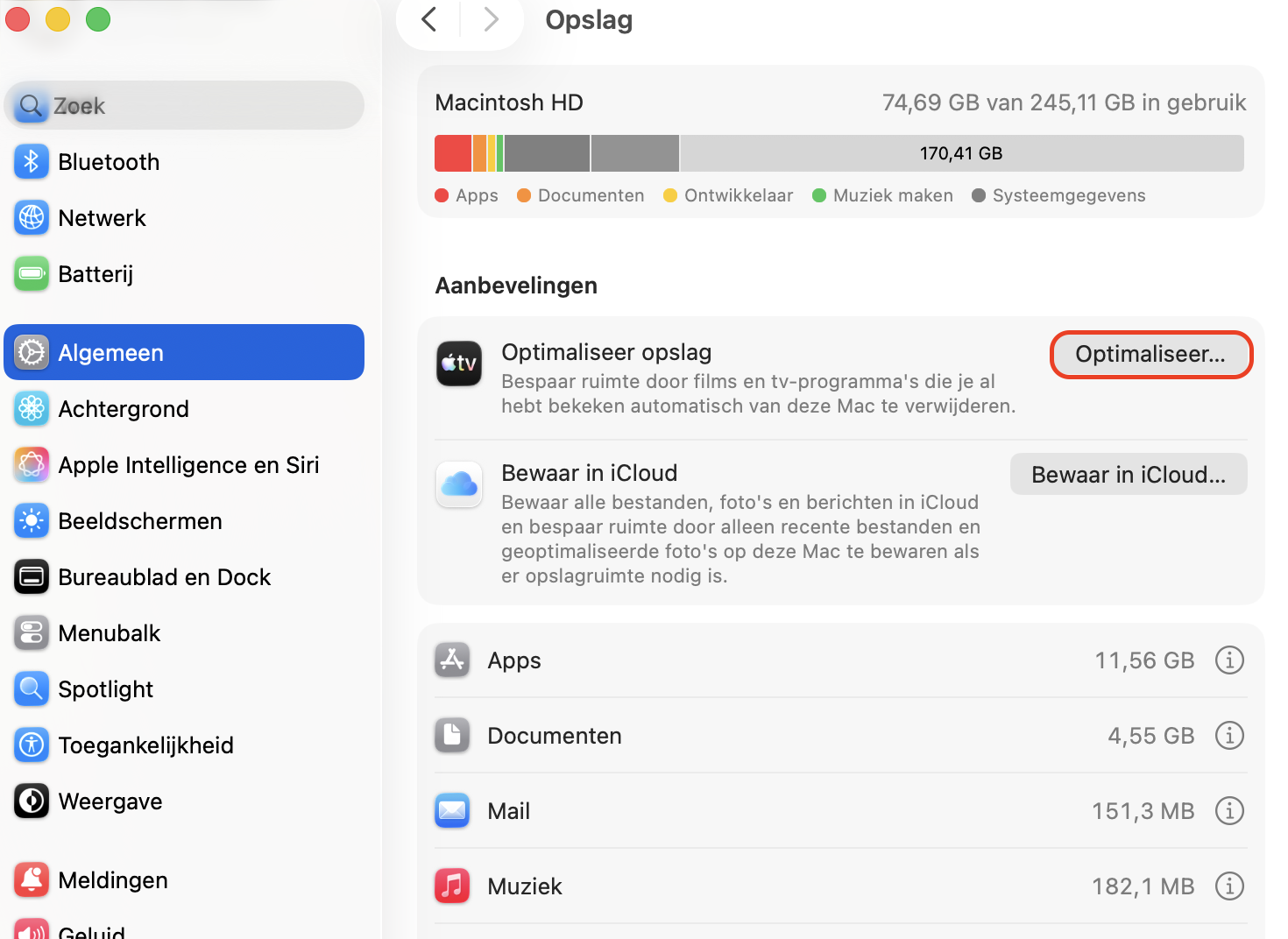Open the Spotlight settings pane

pyautogui.click(x=105, y=689)
